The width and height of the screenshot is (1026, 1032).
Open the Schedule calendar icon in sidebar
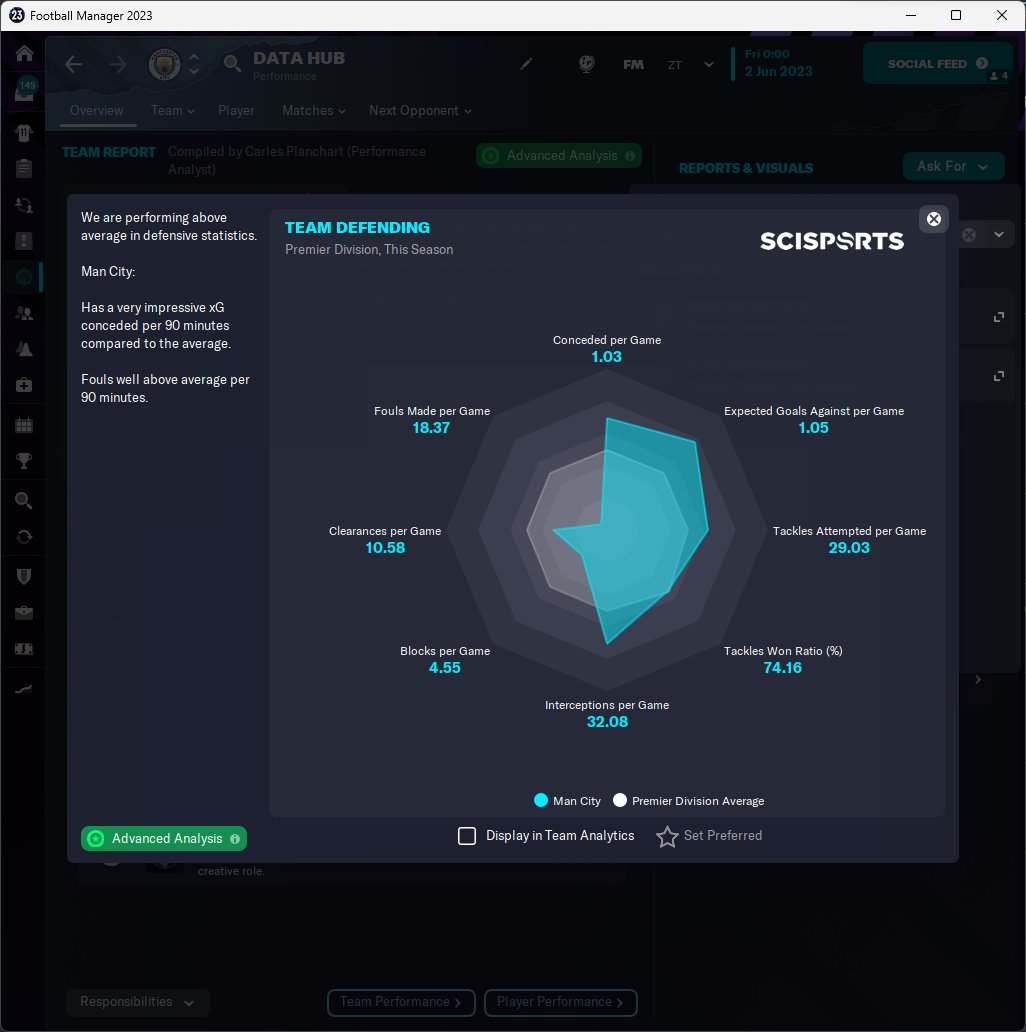click(24, 425)
